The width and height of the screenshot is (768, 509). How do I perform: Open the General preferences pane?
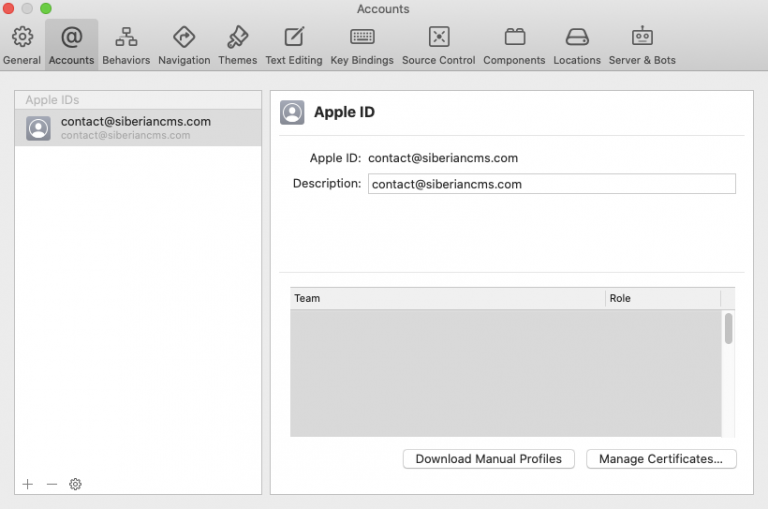pyautogui.click(x=21, y=45)
